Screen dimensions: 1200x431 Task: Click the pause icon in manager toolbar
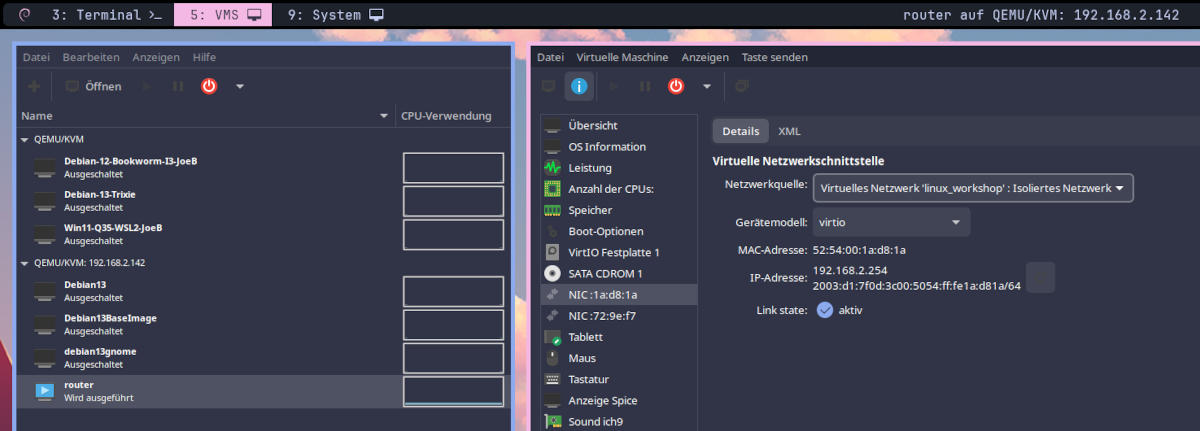tap(178, 86)
